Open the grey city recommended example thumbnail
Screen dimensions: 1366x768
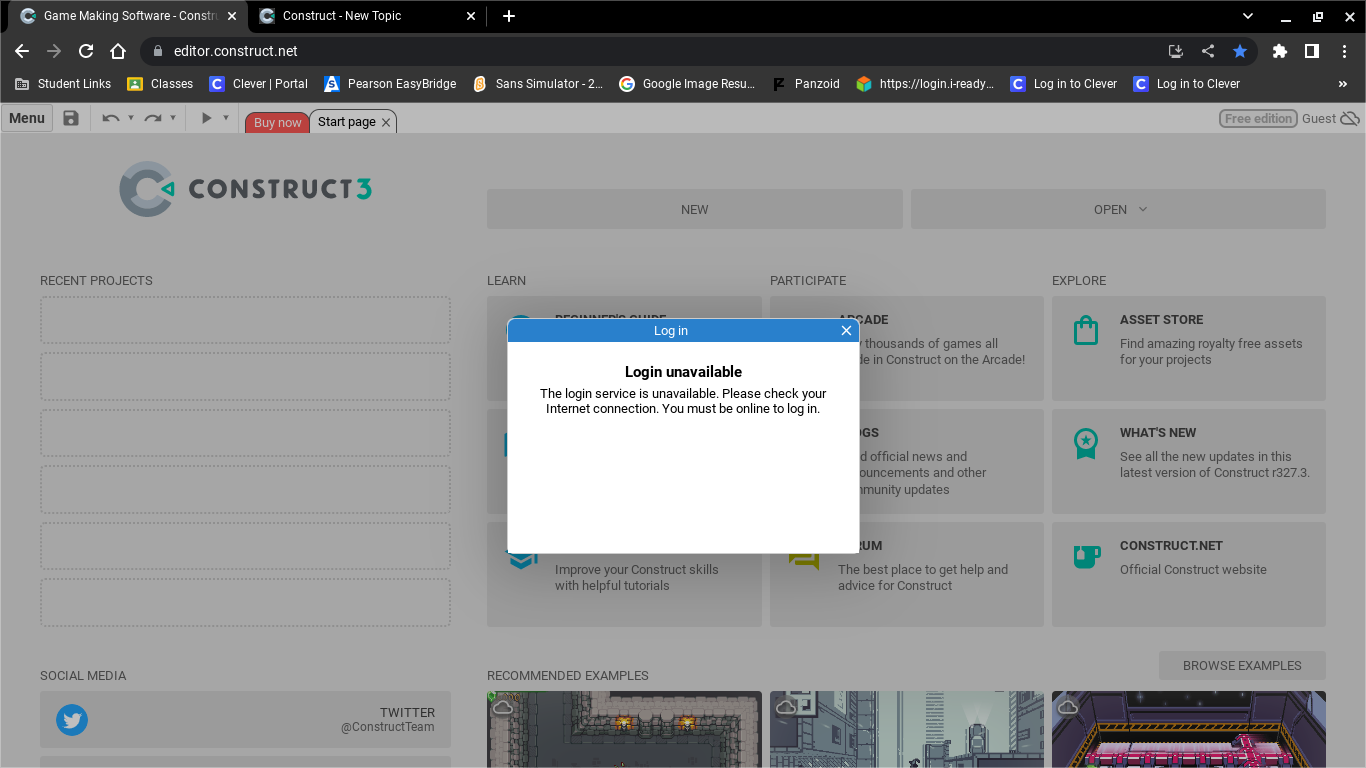point(907,730)
